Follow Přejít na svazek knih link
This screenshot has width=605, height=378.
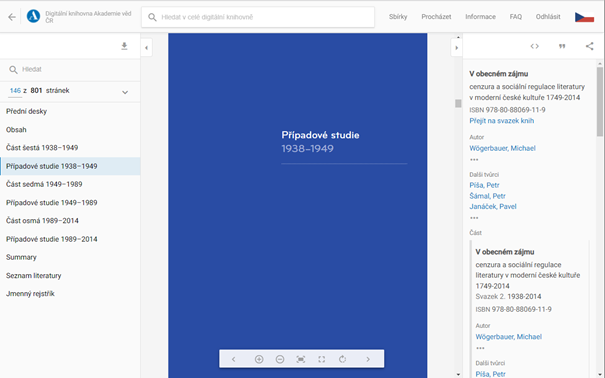point(502,121)
